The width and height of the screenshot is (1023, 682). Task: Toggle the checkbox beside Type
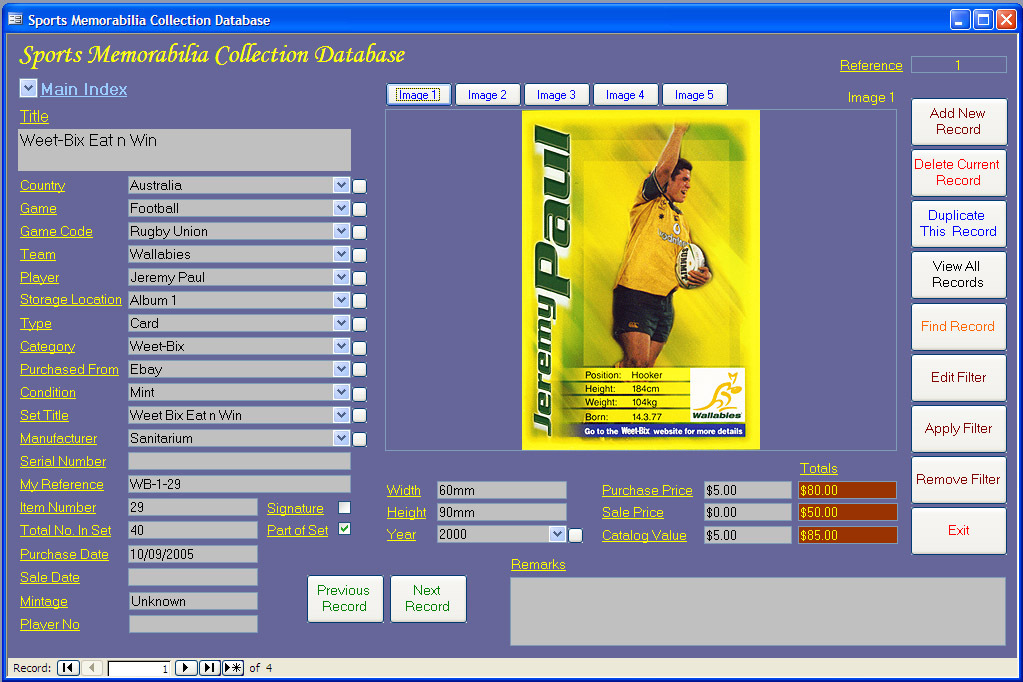[x=359, y=324]
